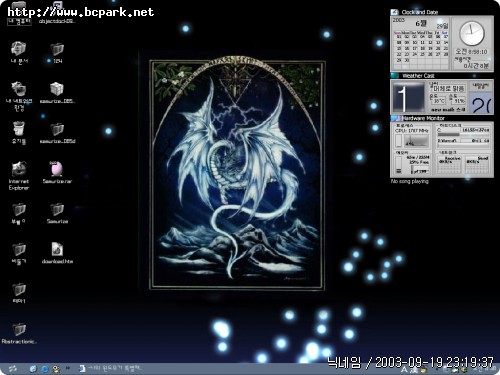Click the Weather Cast widget title icon
Viewport: 500px width, 375px height.
(395, 76)
